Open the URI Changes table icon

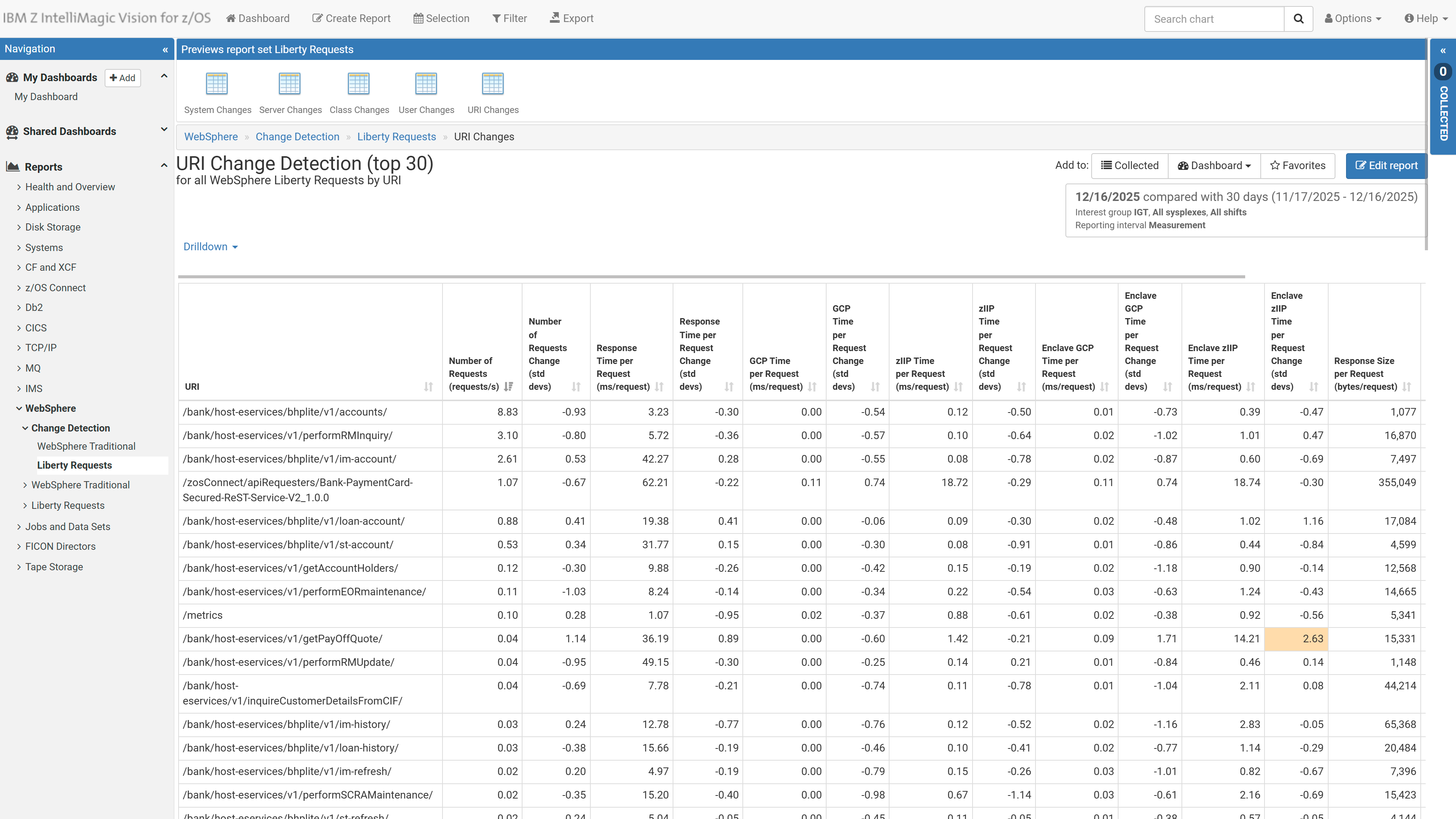492,84
